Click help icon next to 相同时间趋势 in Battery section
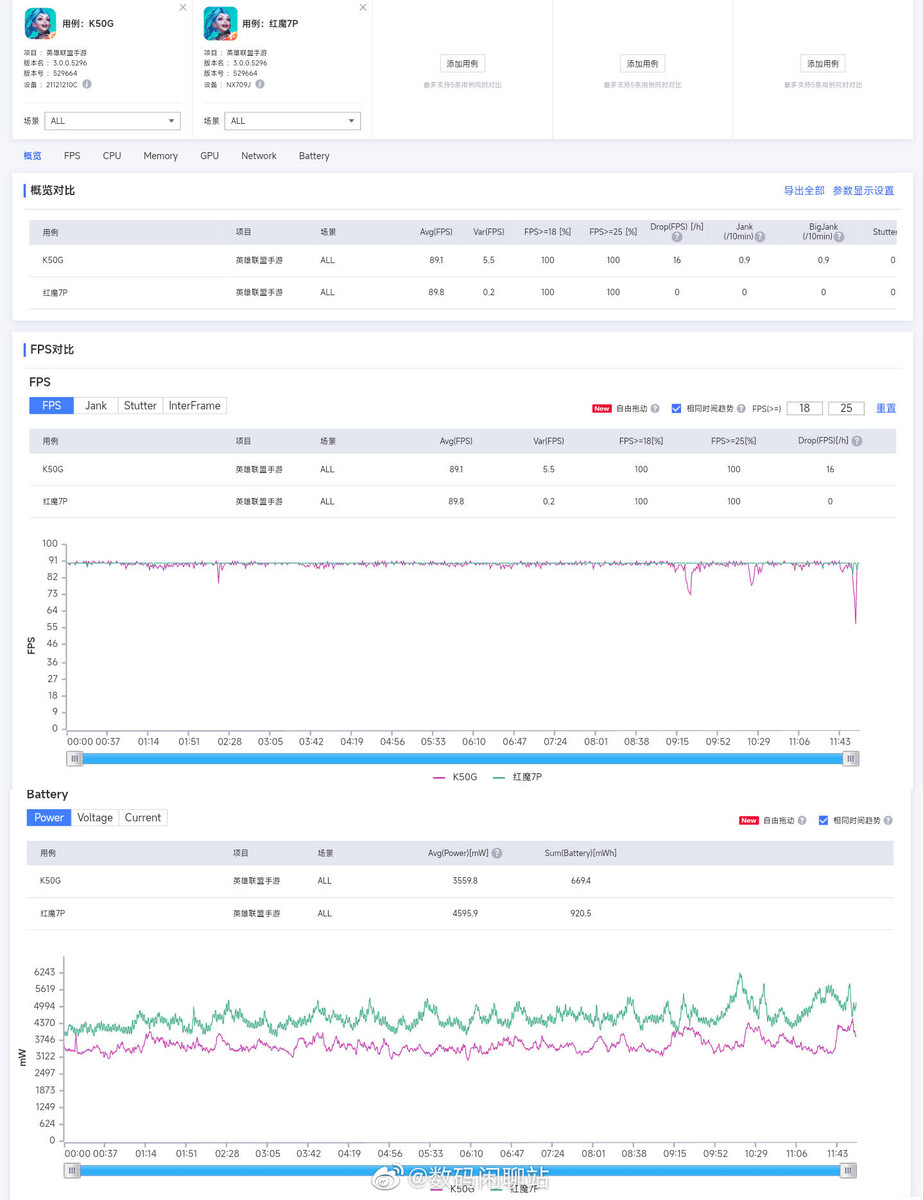This screenshot has height=1200, width=923. 887,820
